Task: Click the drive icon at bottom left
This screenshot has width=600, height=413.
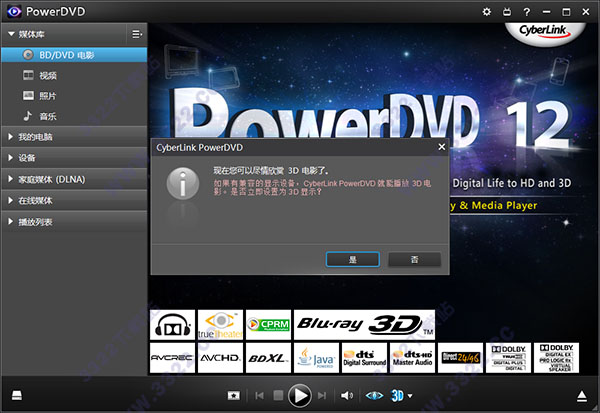Action: pyautogui.click(x=17, y=395)
